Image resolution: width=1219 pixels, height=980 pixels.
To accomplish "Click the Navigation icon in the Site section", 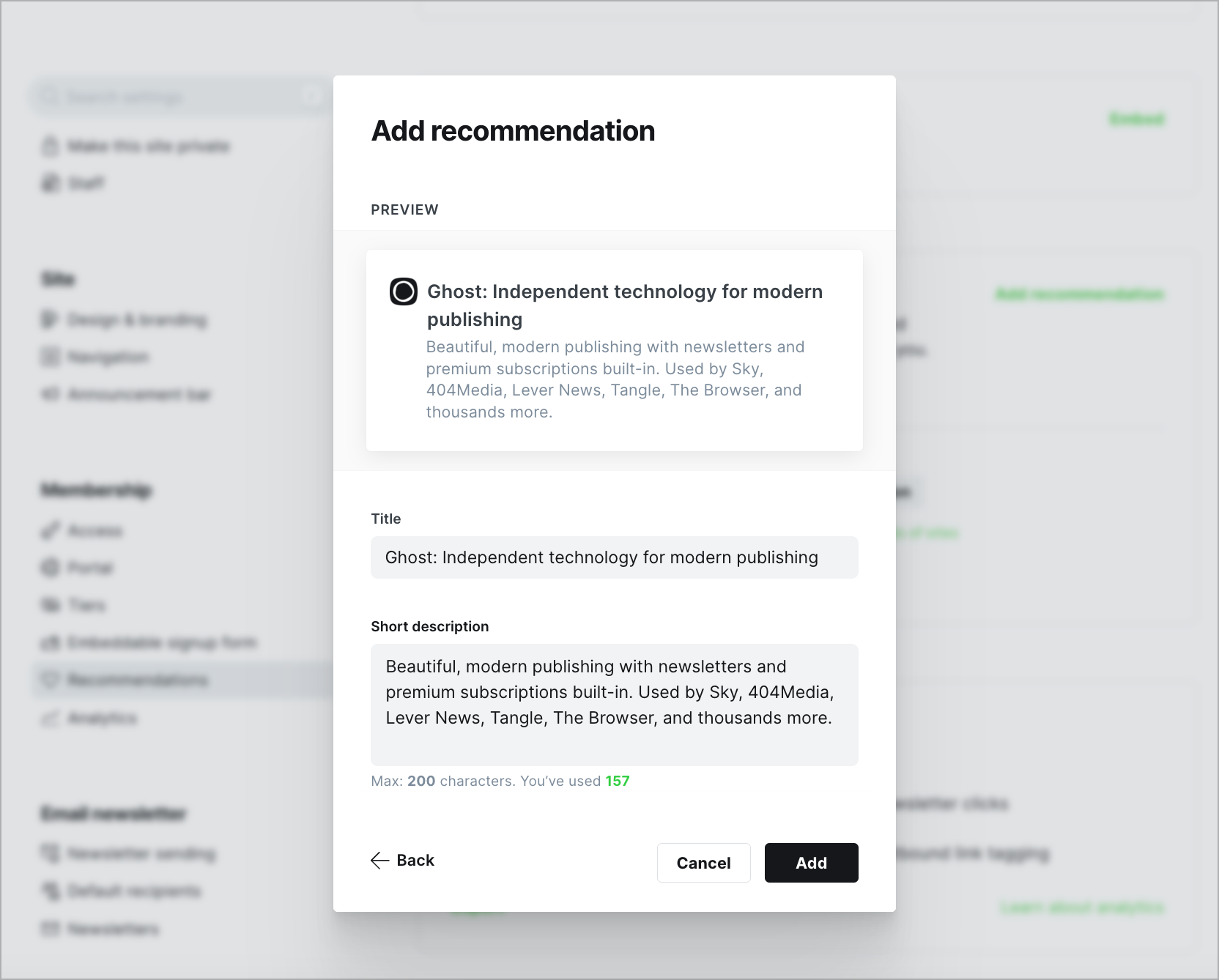I will pyautogui.click(x=48, y=357).
